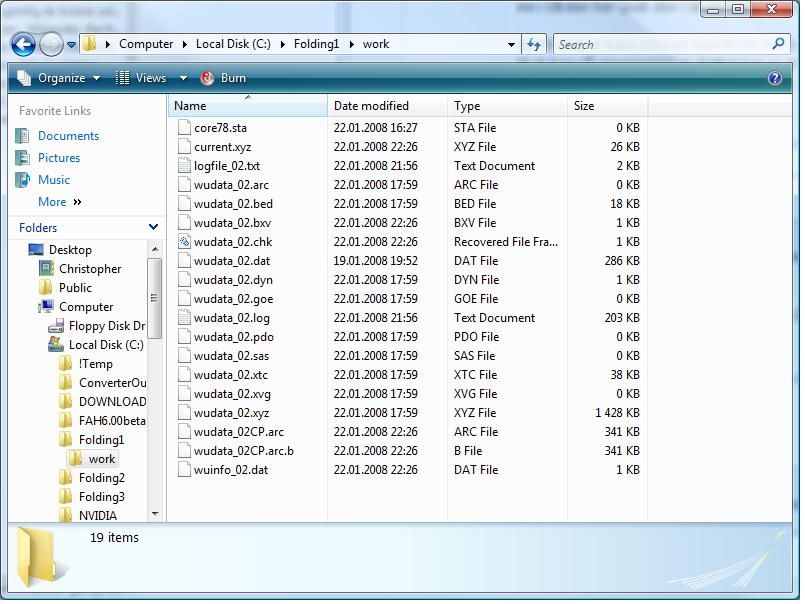This screenshot has width=805, height=604.
Task: Select wudata_02.arc file icon
Action: point(184,185)
